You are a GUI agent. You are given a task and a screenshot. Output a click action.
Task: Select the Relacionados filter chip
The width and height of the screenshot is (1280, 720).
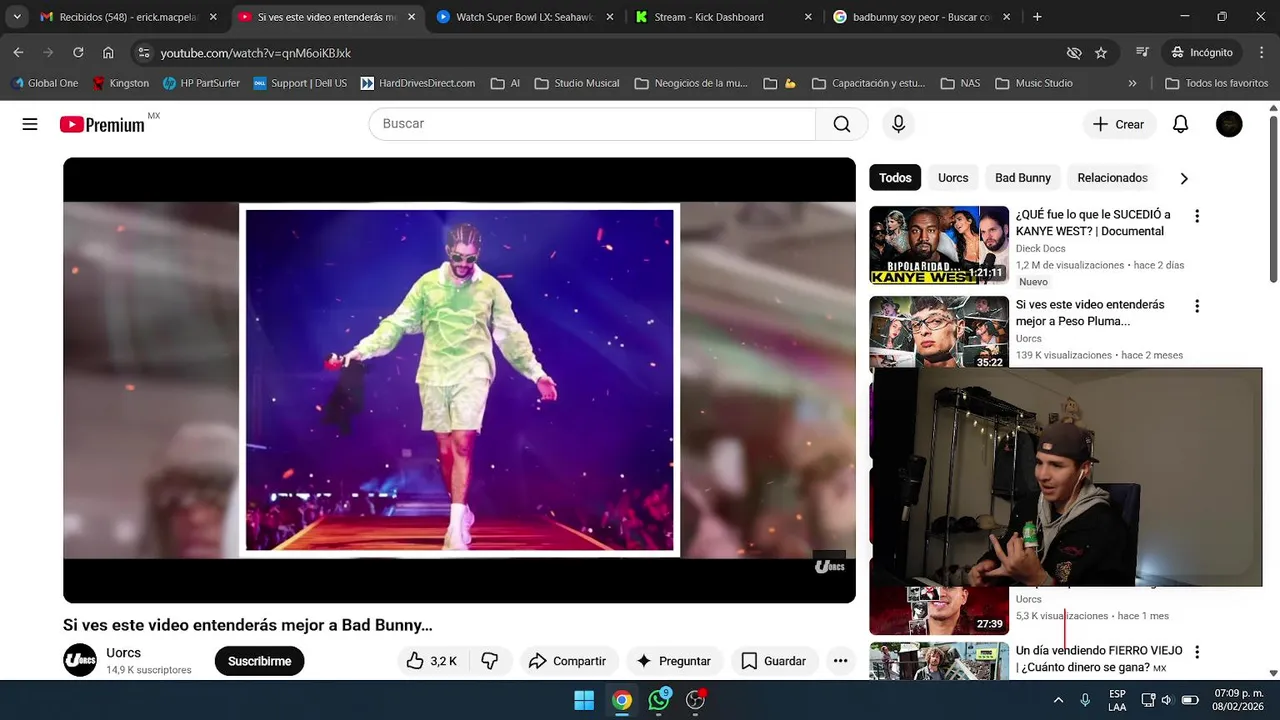pyautogui.click(x=1112, y=178)
